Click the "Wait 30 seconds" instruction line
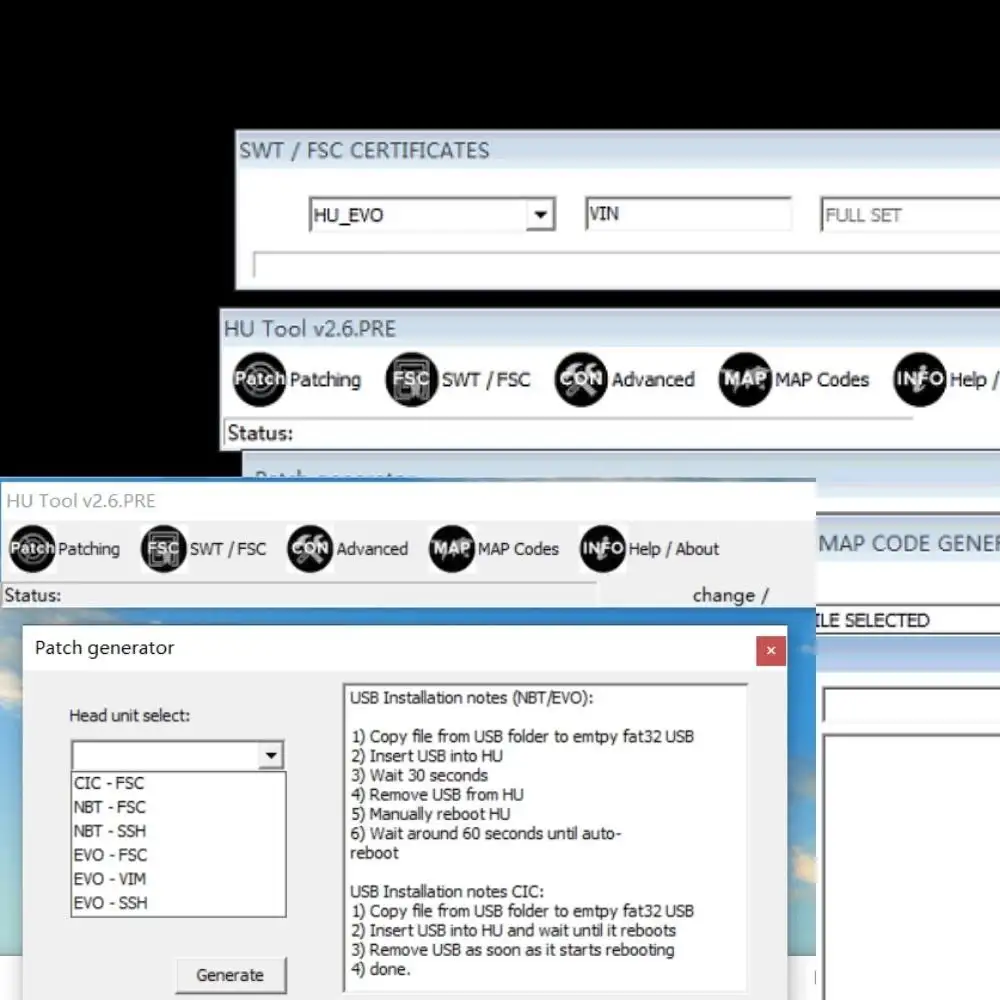This screenshot has width=1000, height=1000. pos(419,776)
